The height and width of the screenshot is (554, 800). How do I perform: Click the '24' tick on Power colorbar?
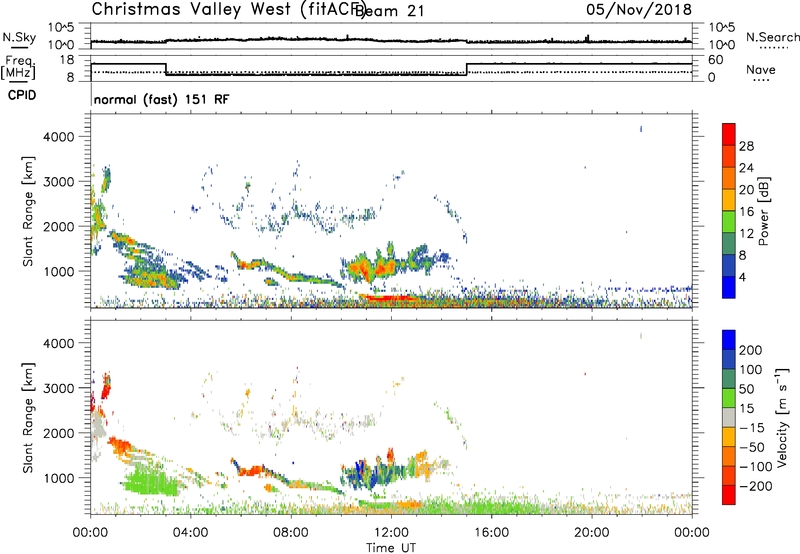[x=746, y=168]
